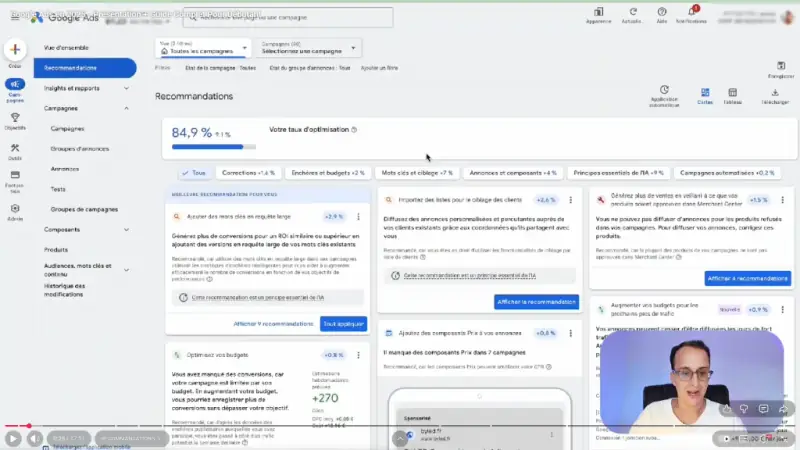
Task: Click the Tout appliquer button
Action: (343, 324)
